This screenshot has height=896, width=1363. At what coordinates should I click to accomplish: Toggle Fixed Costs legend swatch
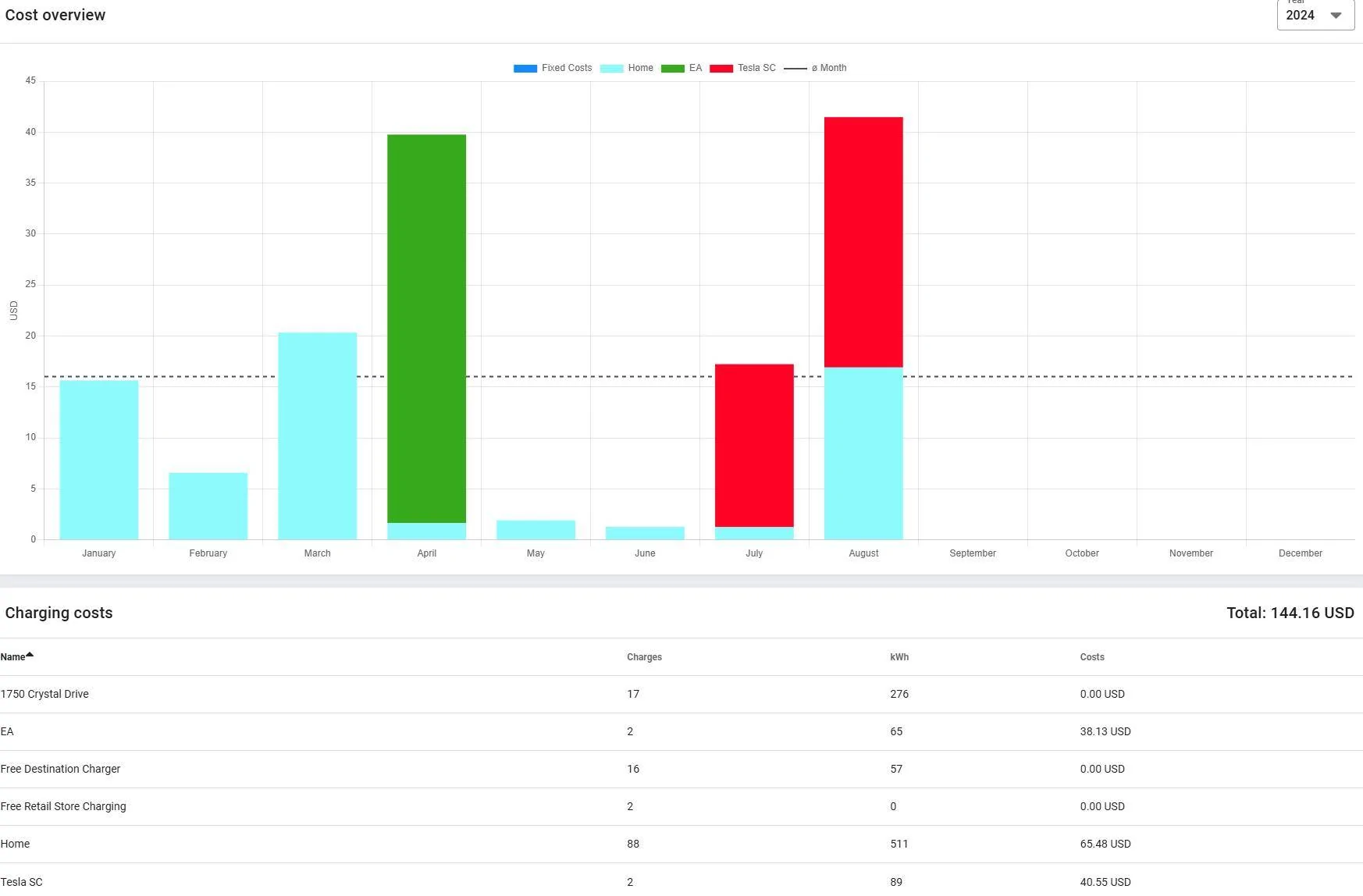click(x=525, y=69)
